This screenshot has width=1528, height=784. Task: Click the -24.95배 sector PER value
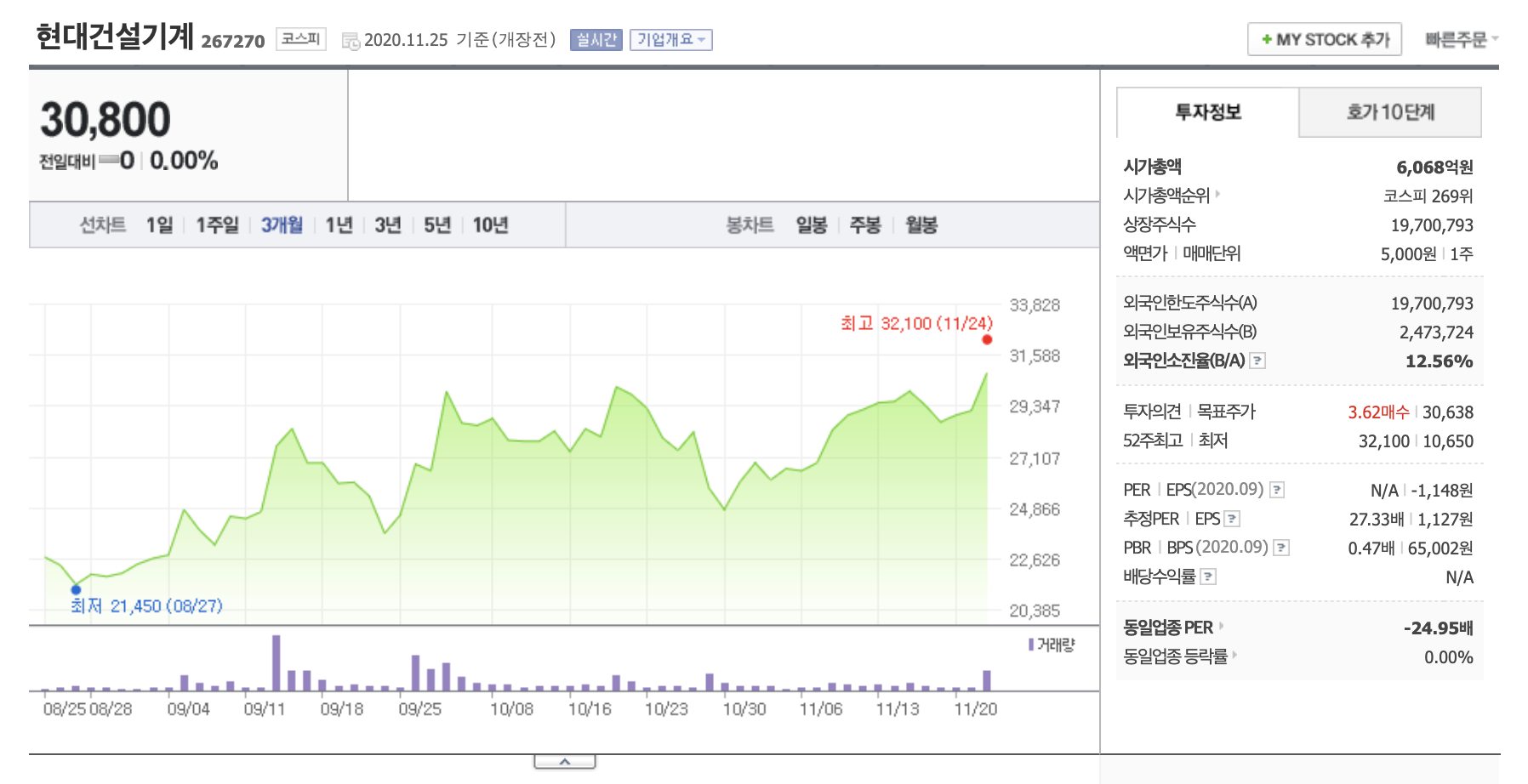point(1438,628)
